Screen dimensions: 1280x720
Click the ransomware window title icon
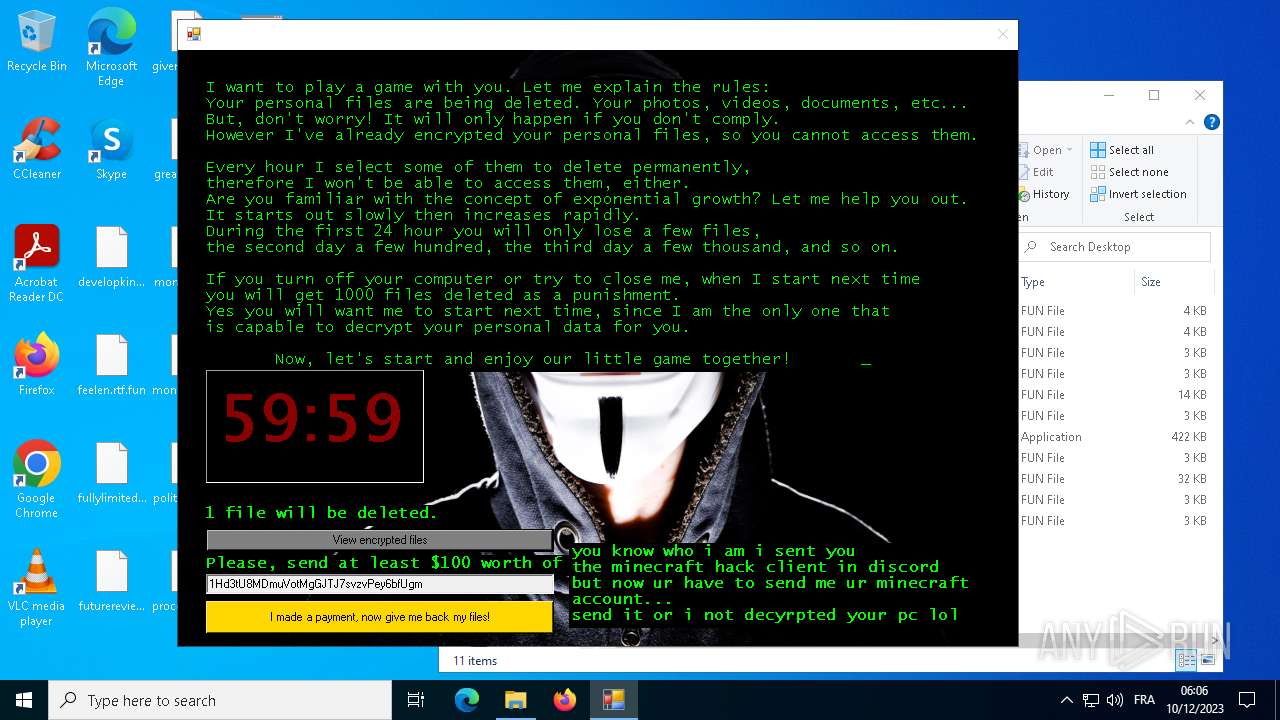click(x=194, y=34)
